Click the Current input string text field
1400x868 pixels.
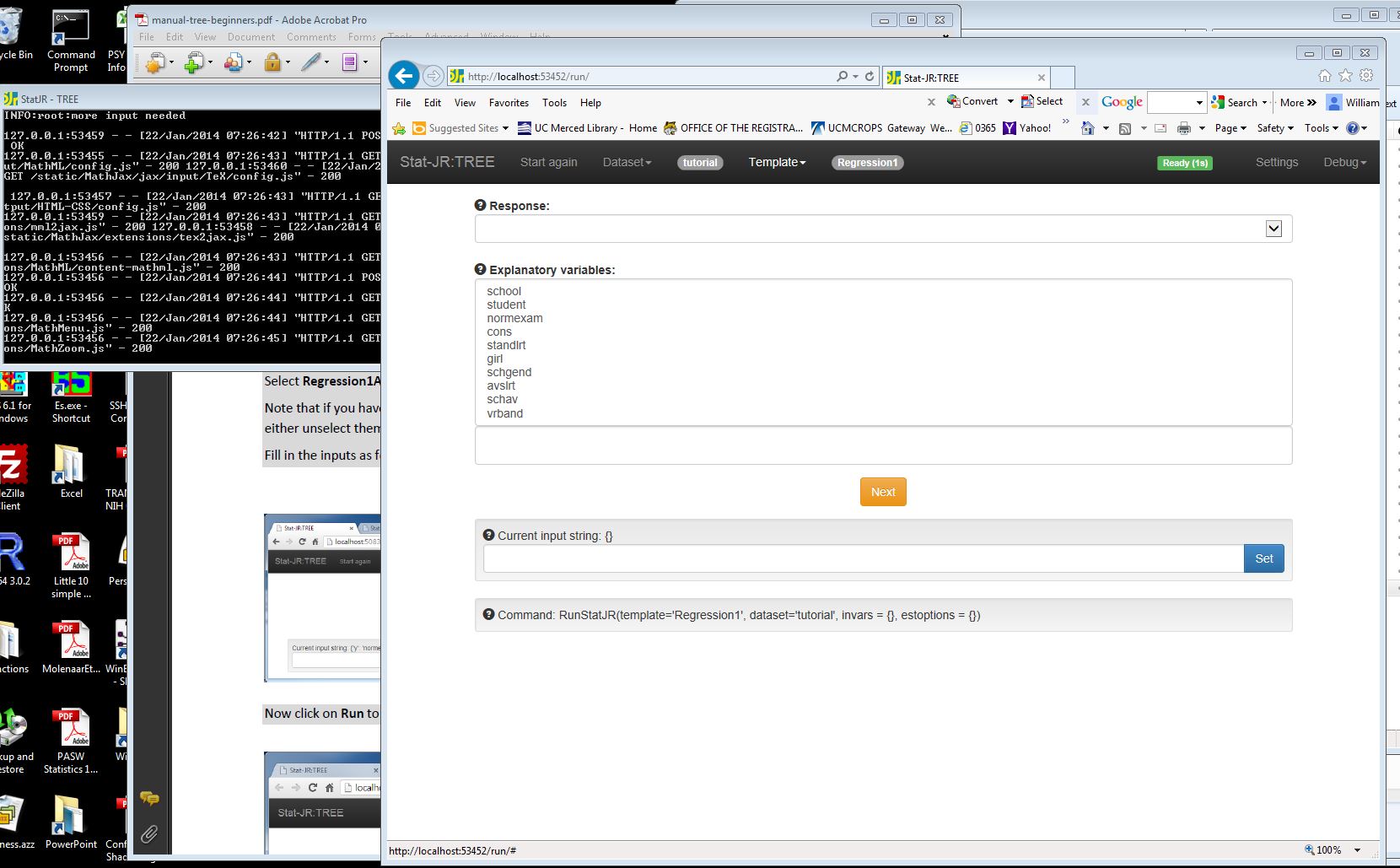863,558
